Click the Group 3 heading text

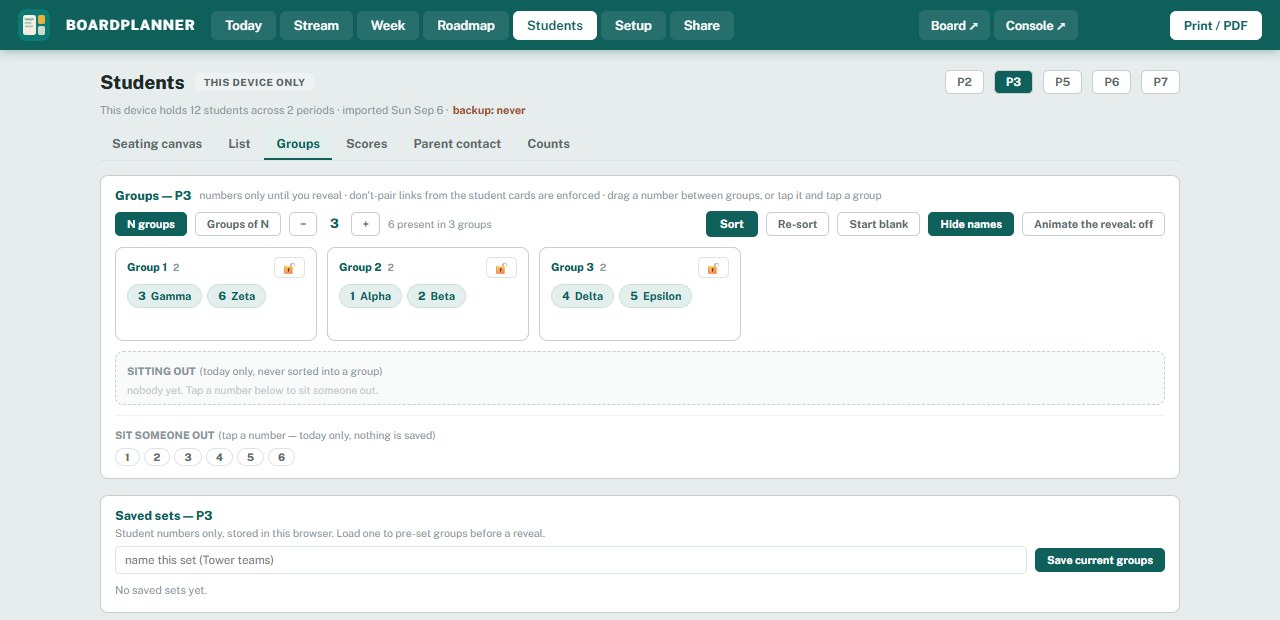(x=572, y=267)
